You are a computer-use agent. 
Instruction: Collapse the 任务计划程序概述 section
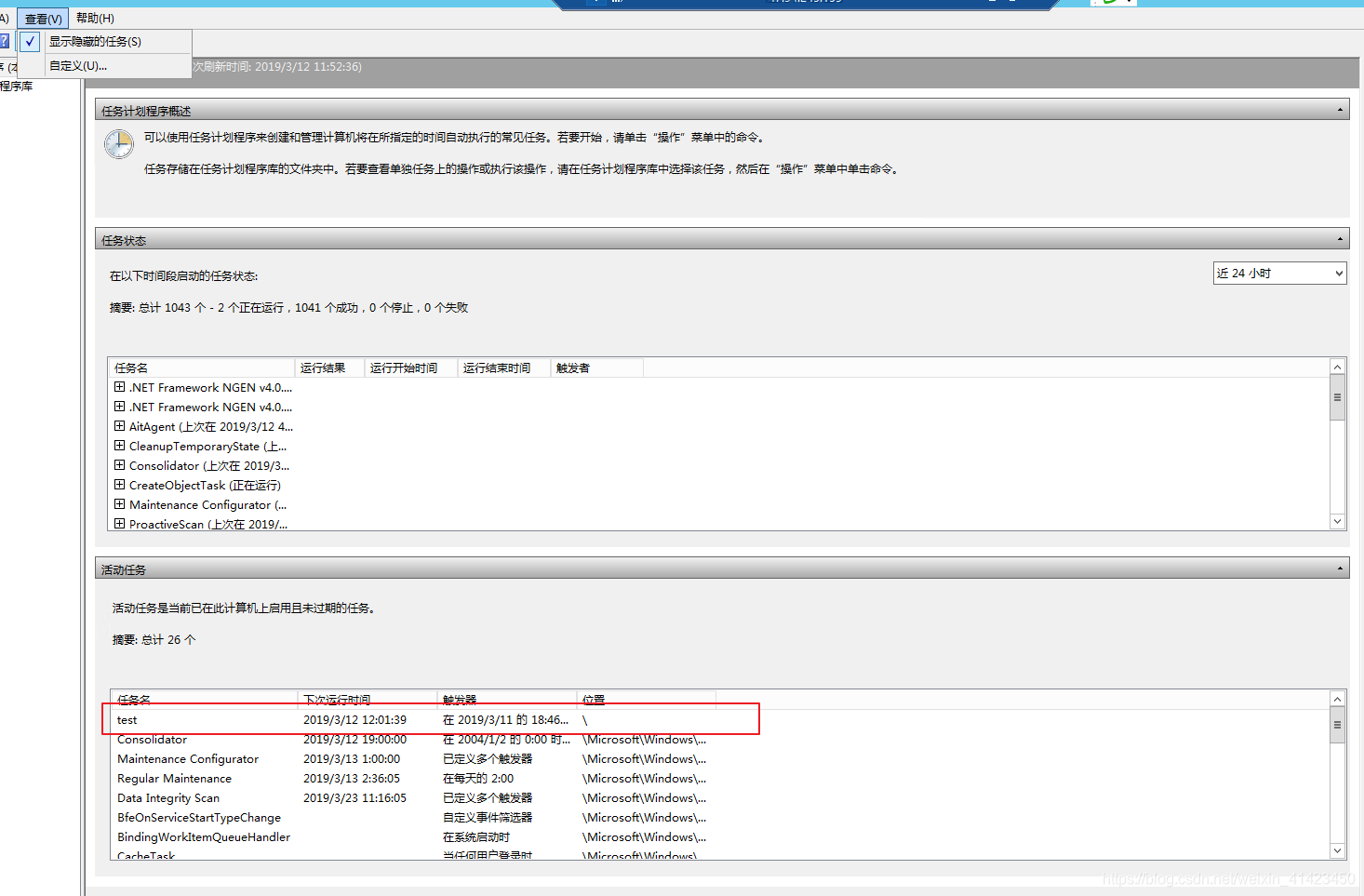pyautogui.click(x=1340, y=110)
